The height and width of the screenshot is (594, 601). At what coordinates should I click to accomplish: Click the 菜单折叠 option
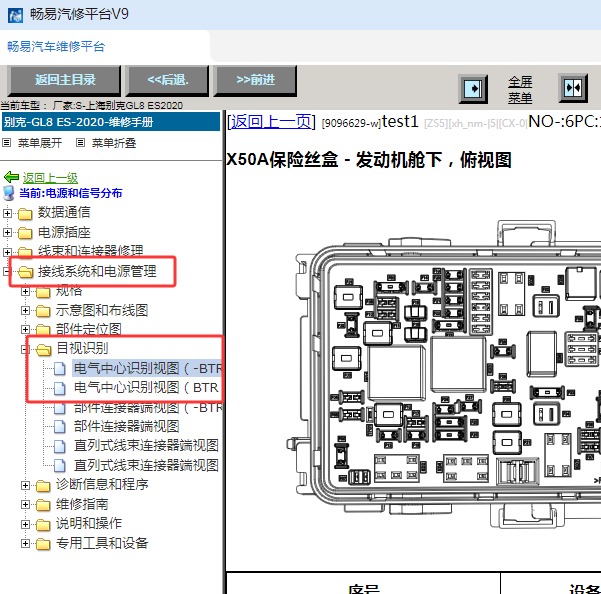[114, 143]
